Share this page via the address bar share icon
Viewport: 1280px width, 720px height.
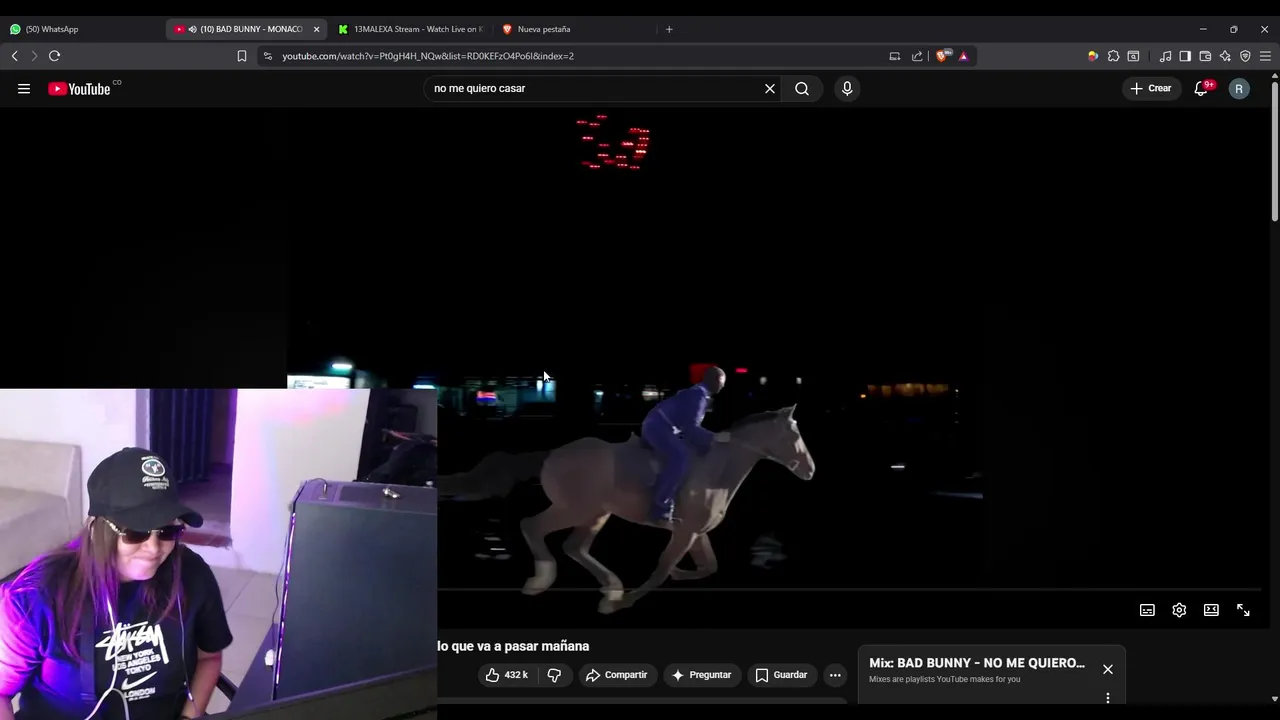(917, 56)
